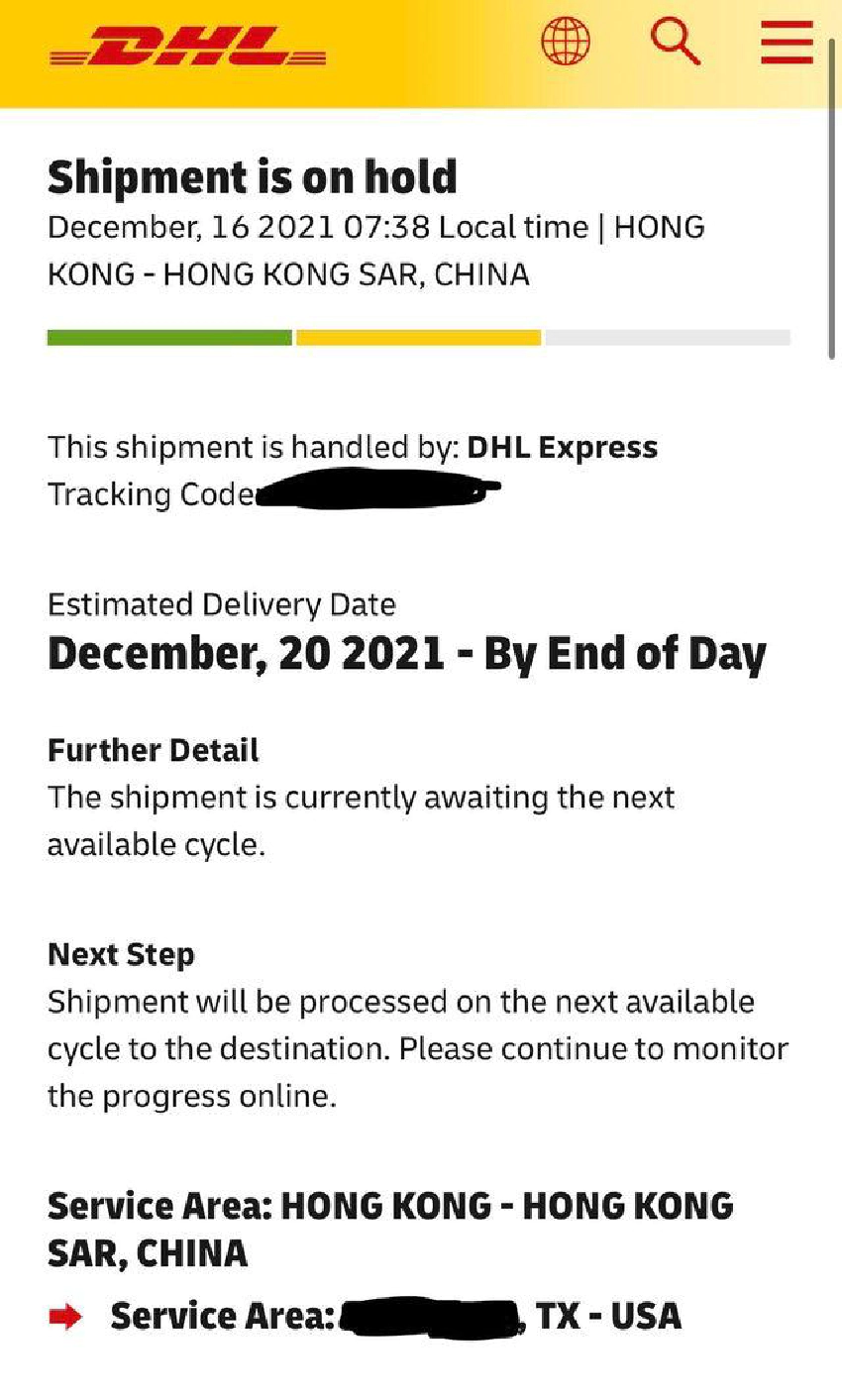Click the December 16 2021 status timestamp

pyautogui.click(x=238, y=227)
